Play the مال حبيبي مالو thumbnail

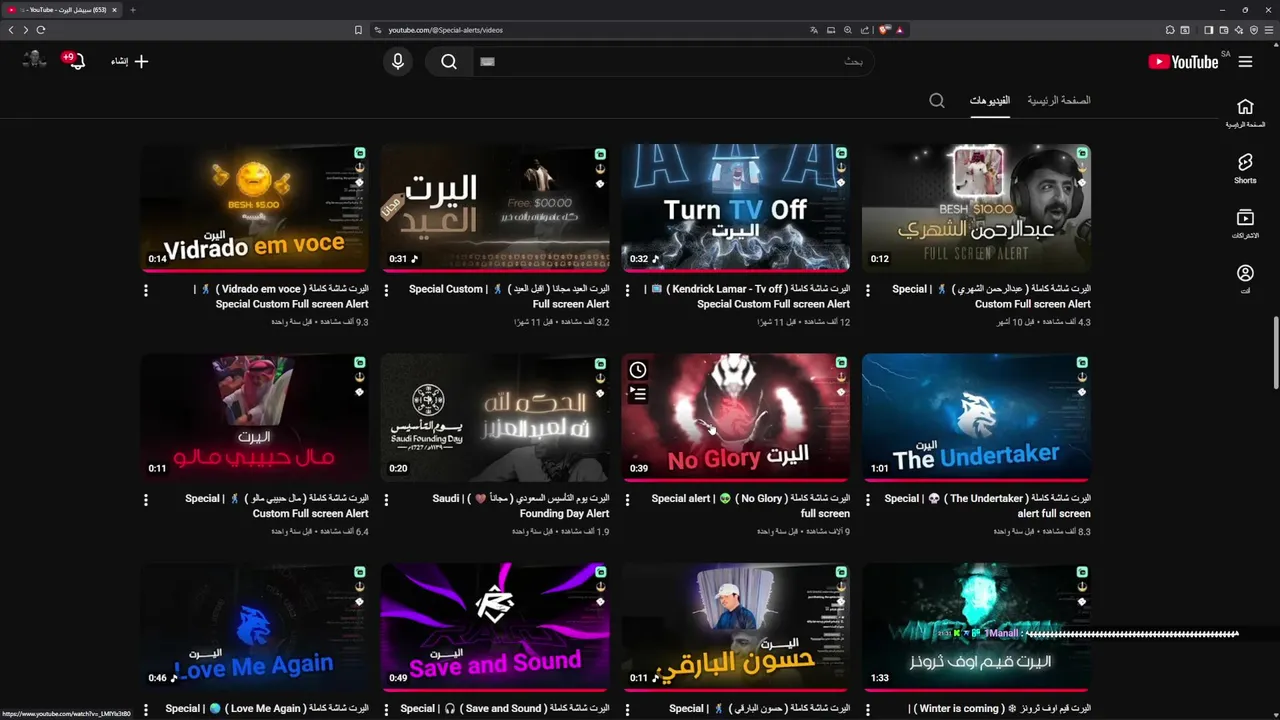tap(254, 417)
